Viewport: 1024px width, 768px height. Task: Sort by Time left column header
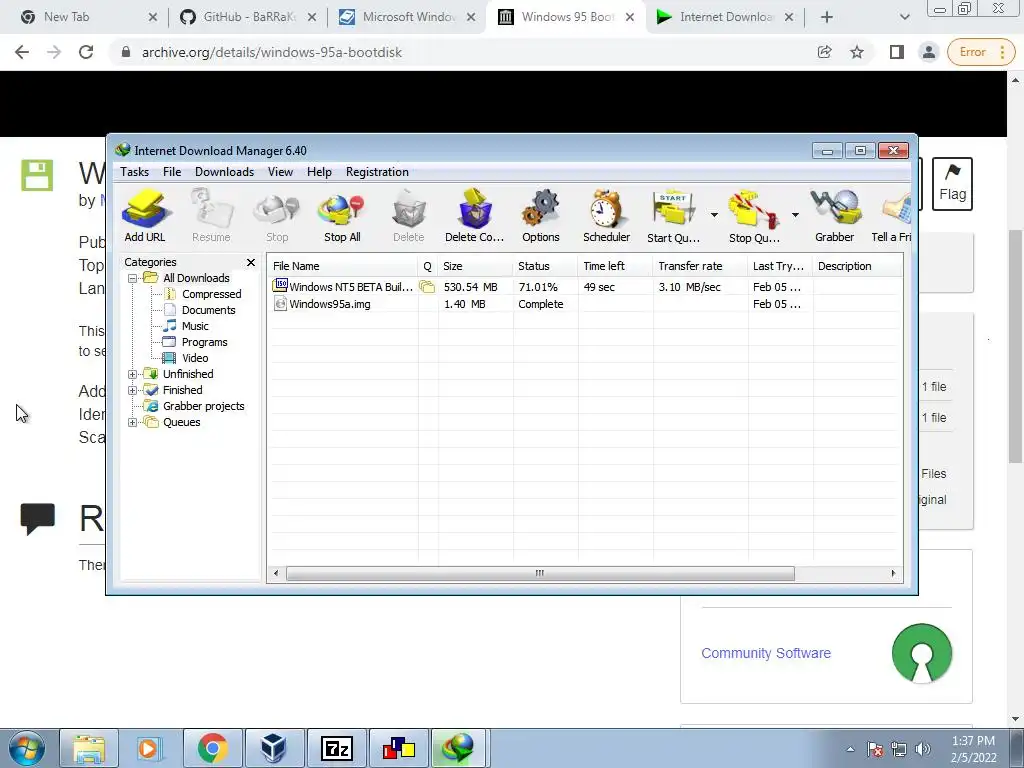point(615,266)
